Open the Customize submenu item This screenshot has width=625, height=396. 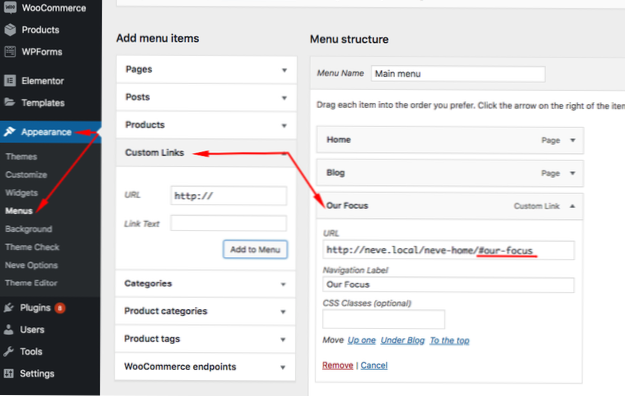26,175
